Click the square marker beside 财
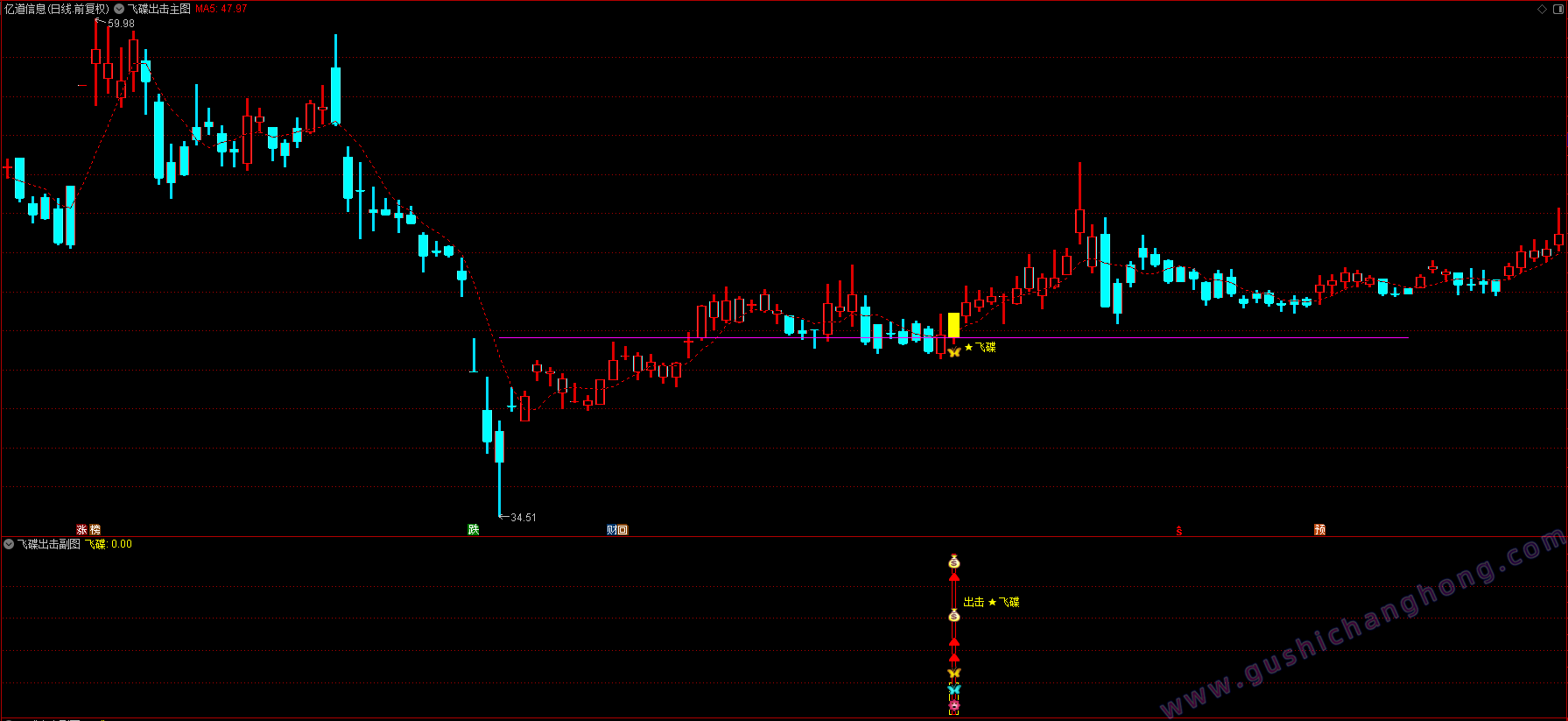Viewport: 1568px width, 721px height. click(622, 530)
